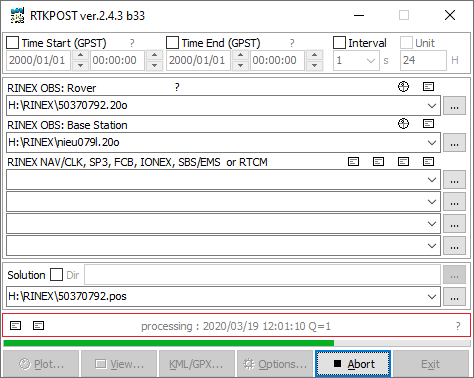Toggle the Interval checkbox

tap(339, 43)
